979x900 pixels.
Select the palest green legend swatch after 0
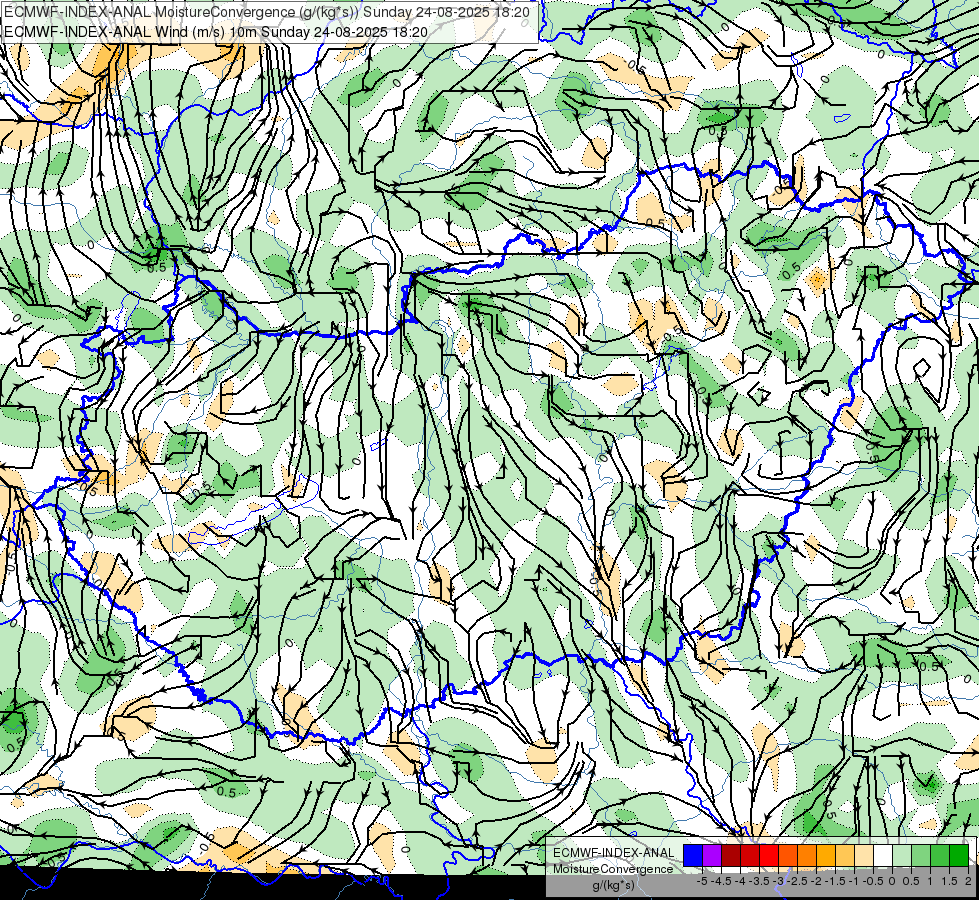tap(902, 856)
